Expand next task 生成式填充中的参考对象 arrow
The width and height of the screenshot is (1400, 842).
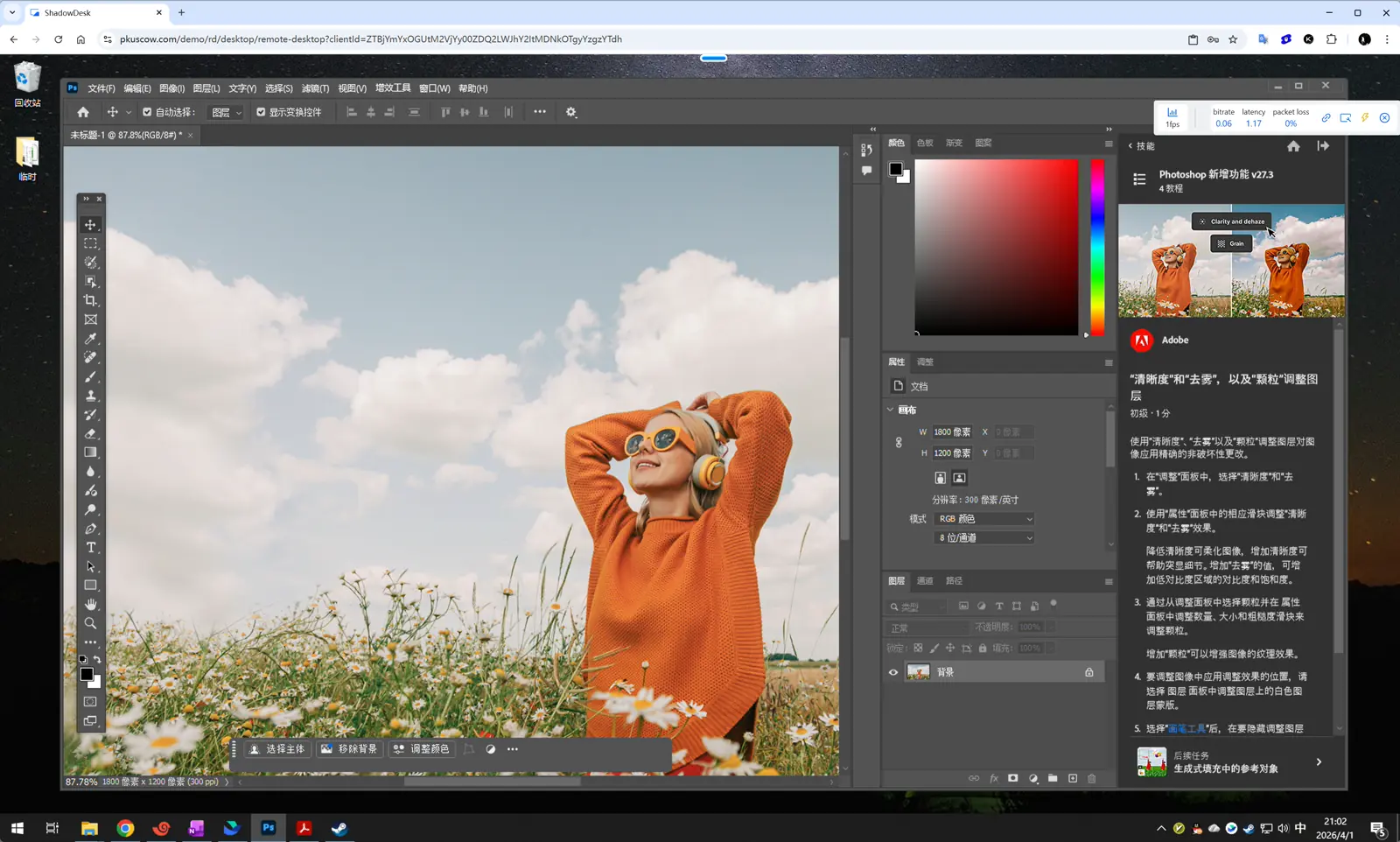(1319, 762)
